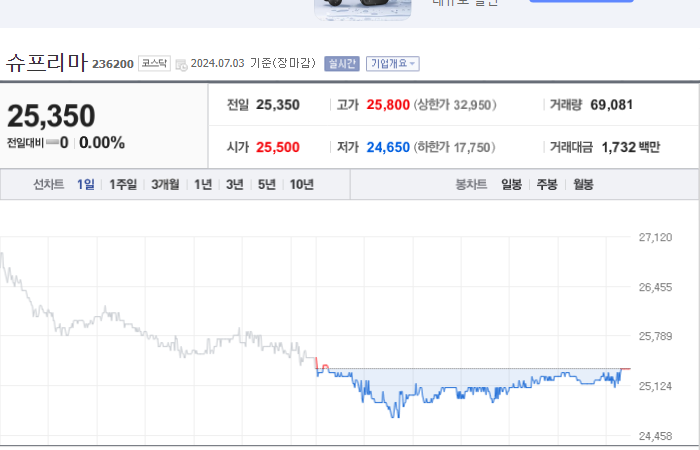
Task: Show the 5년 line chart
Action: click(267, 184)
